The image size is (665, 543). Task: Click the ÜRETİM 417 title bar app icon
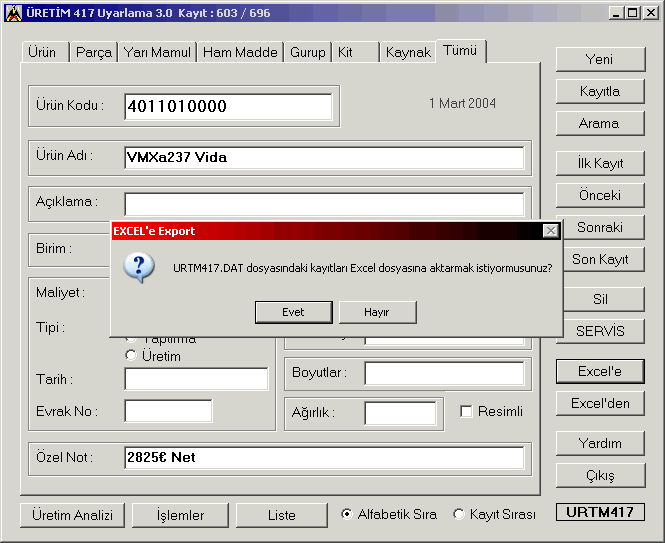pos(13,13)
